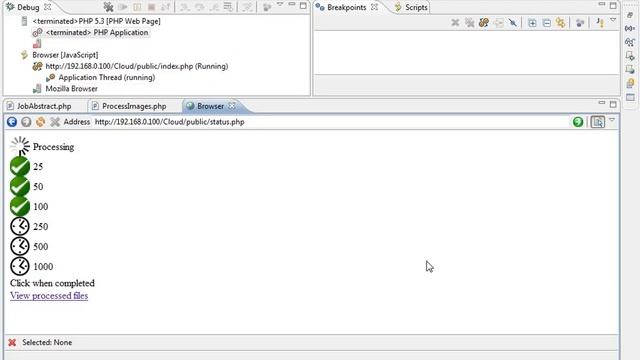Image resolution: width=640 pixels, height=360 pixels.
Task: Click Expand All icon in Breakpoints view
Action: (x=532, y=22)
